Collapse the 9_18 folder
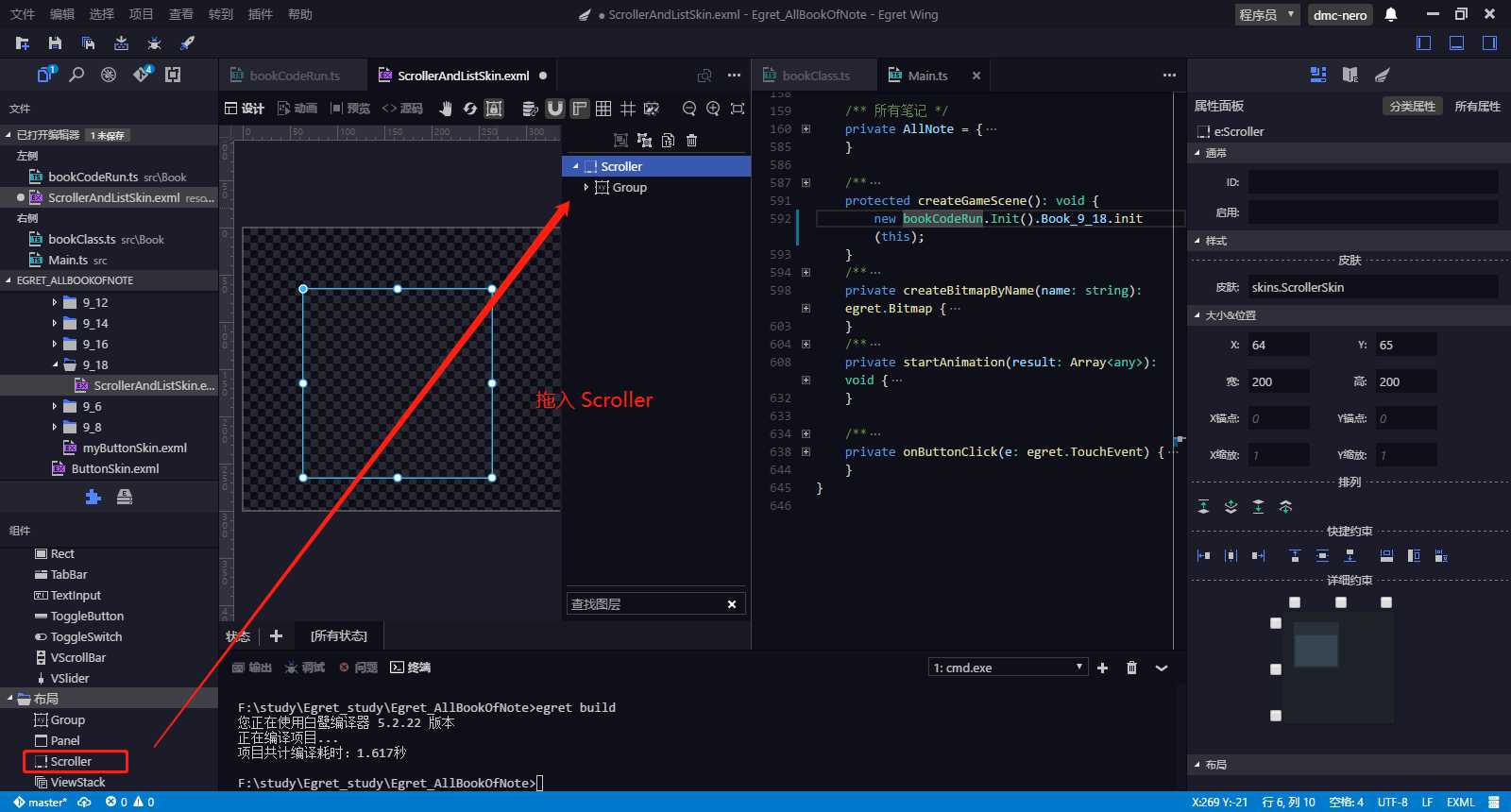Image resolution: width=1511 pixels, height=812 pixels. (55, 365)
